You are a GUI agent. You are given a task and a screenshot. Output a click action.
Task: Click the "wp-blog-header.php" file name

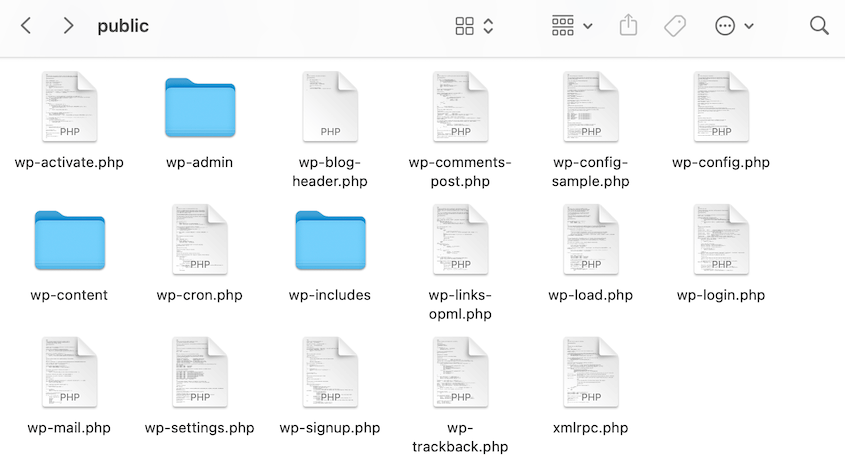[x=330, y=171]
